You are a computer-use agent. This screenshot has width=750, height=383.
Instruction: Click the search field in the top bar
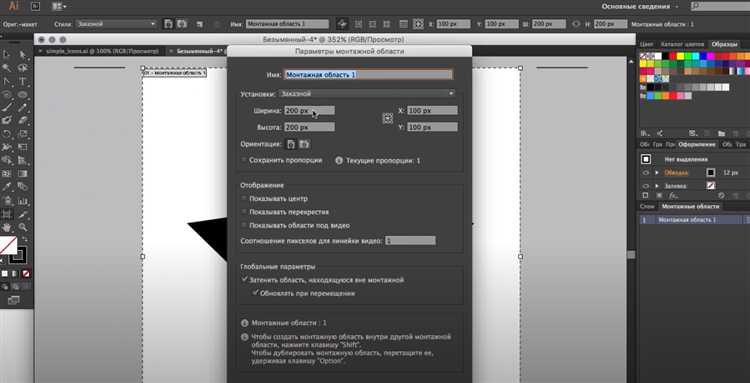coord(720,6)
